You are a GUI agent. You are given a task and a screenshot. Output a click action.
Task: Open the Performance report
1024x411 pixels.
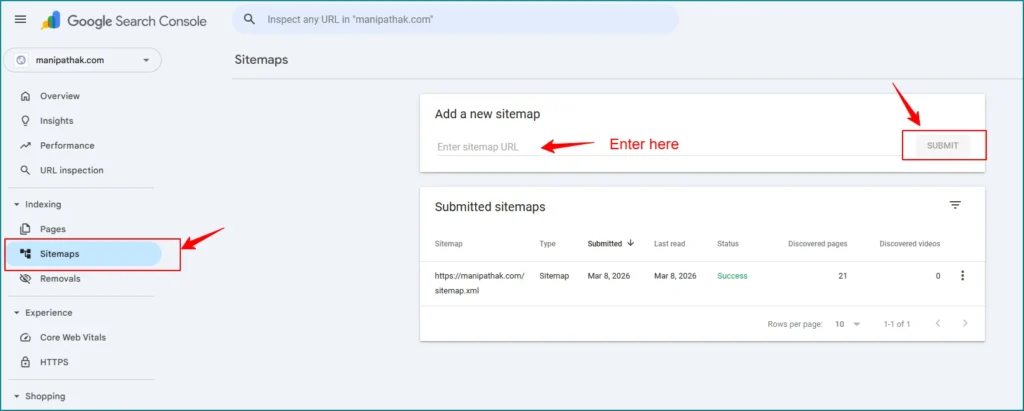click(67, 146)
